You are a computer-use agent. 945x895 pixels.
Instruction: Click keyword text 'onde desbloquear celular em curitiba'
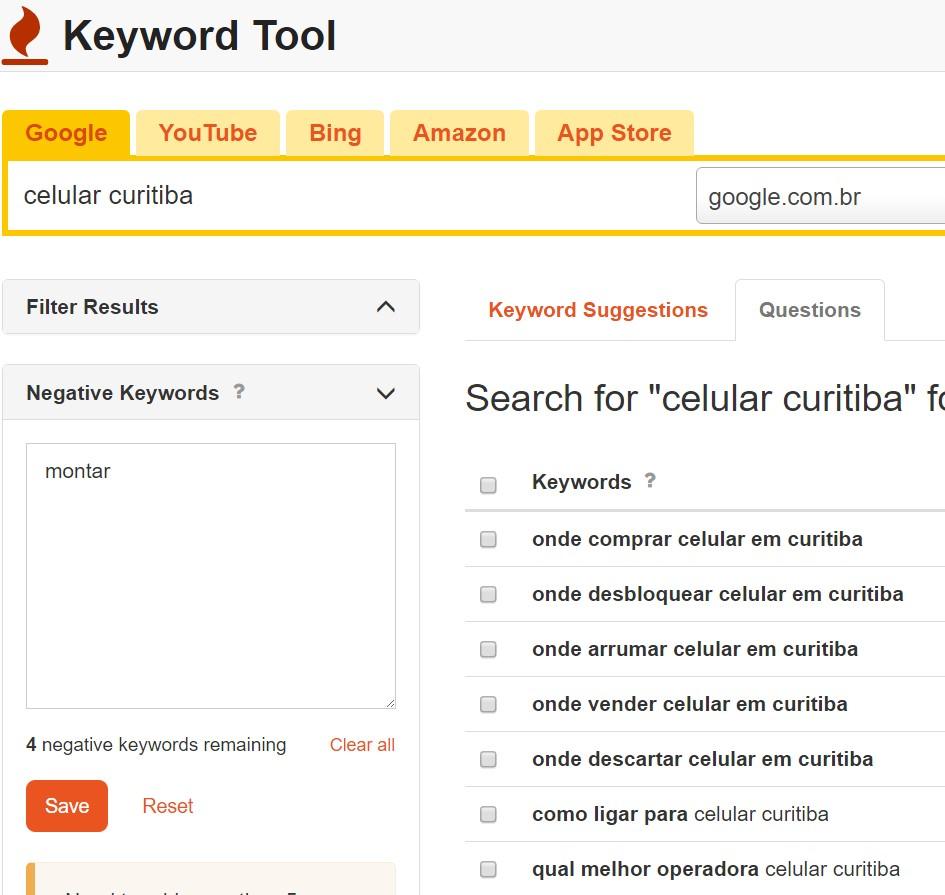(x=718, y=594)
